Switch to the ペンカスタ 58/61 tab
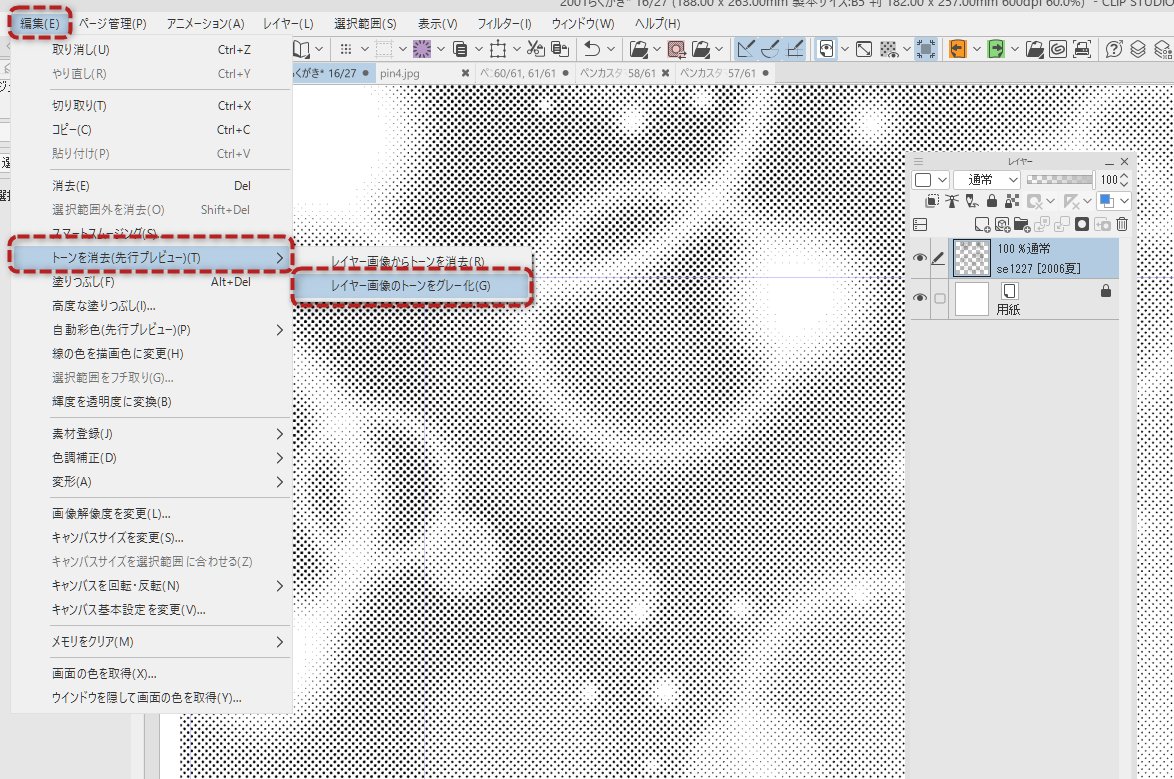This screenshot has height=779, width=1174. [x=618, y=73]
